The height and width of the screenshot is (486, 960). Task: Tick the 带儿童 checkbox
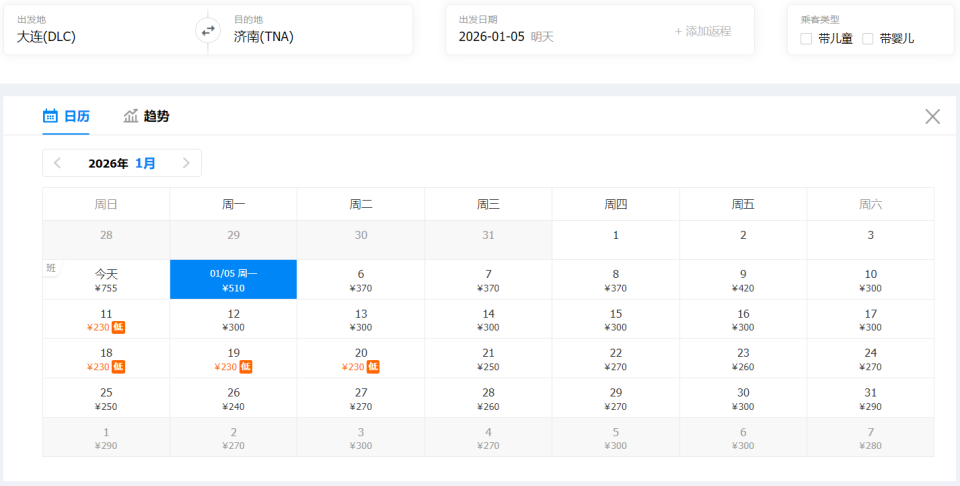pyautogui.click(x=806, y=39)
